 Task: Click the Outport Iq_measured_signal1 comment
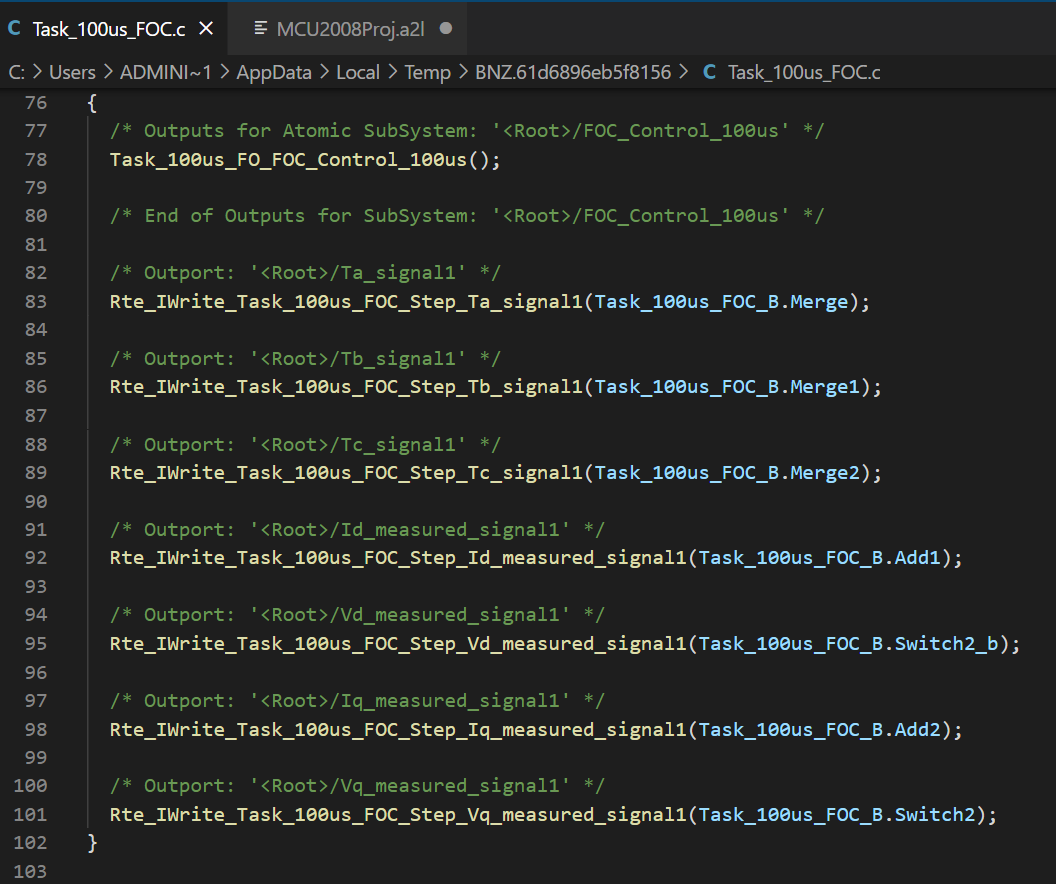pyautogui.click(x=357, y=701)
